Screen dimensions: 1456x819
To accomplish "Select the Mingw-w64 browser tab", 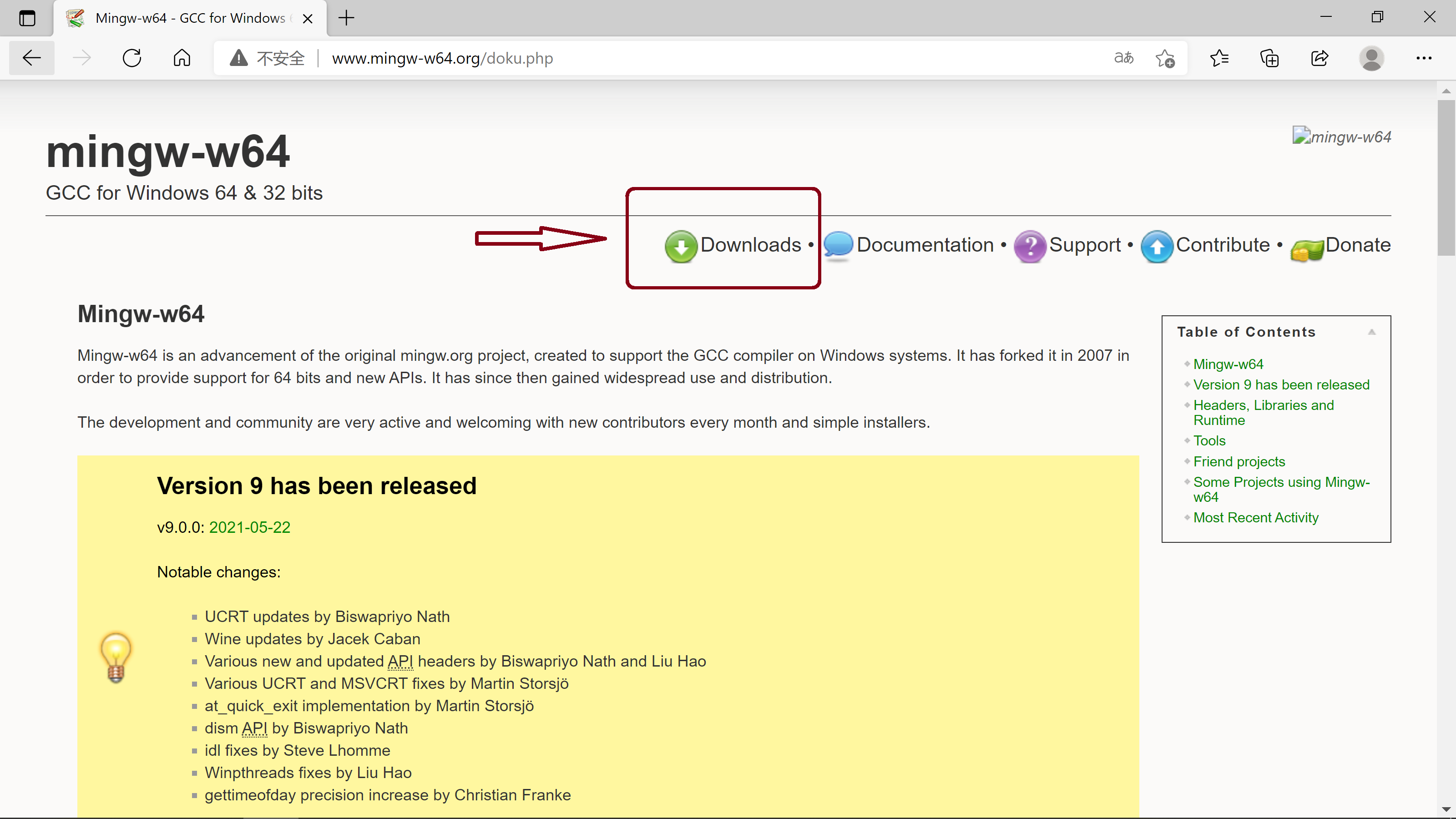I will [x=189, y=18].
